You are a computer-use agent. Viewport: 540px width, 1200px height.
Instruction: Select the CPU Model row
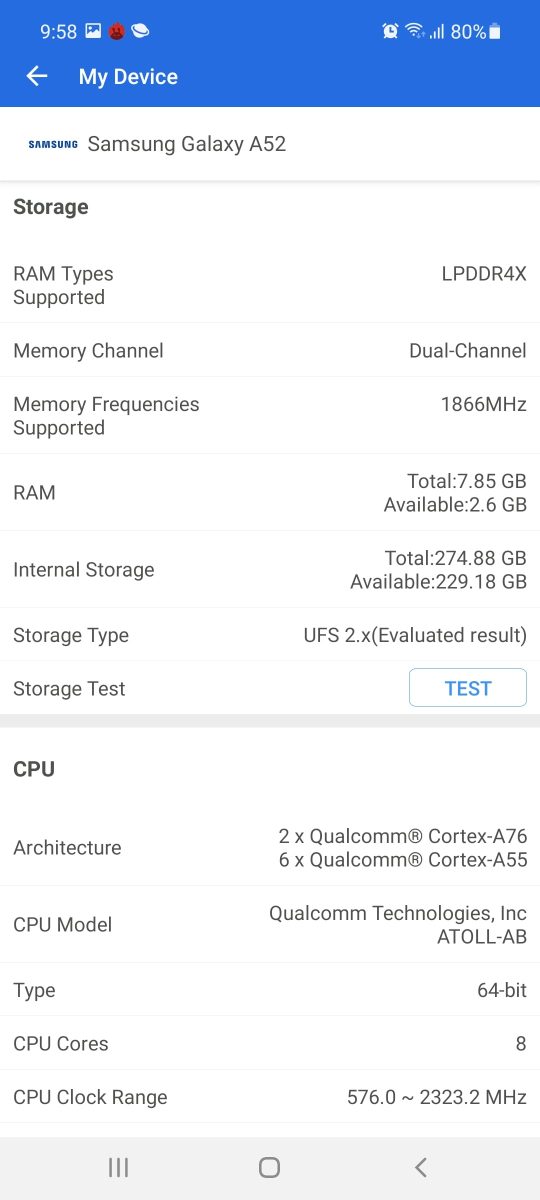(x=270, y=924)
